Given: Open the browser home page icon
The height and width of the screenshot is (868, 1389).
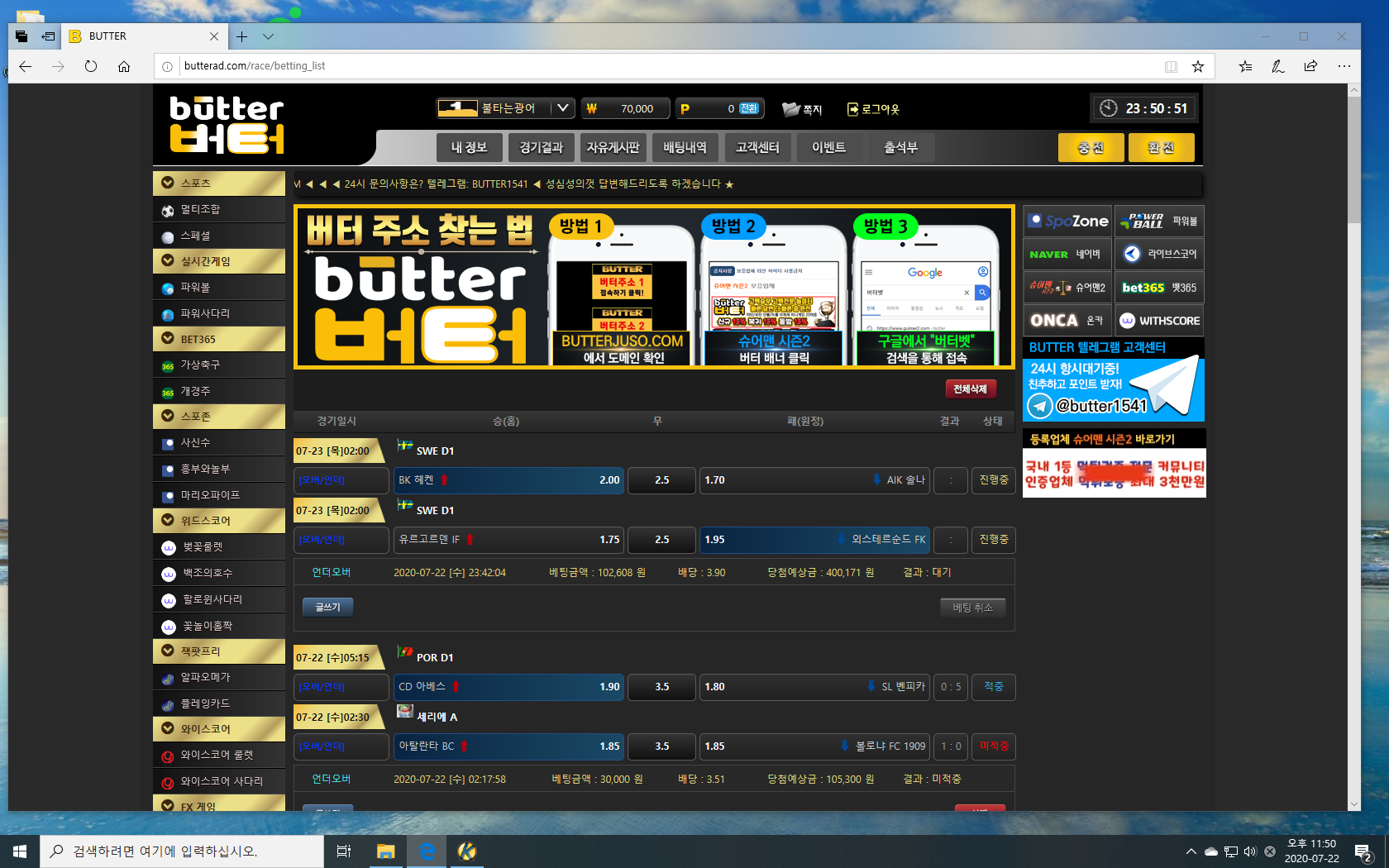Looking at the screenshot, I should 124,66.
